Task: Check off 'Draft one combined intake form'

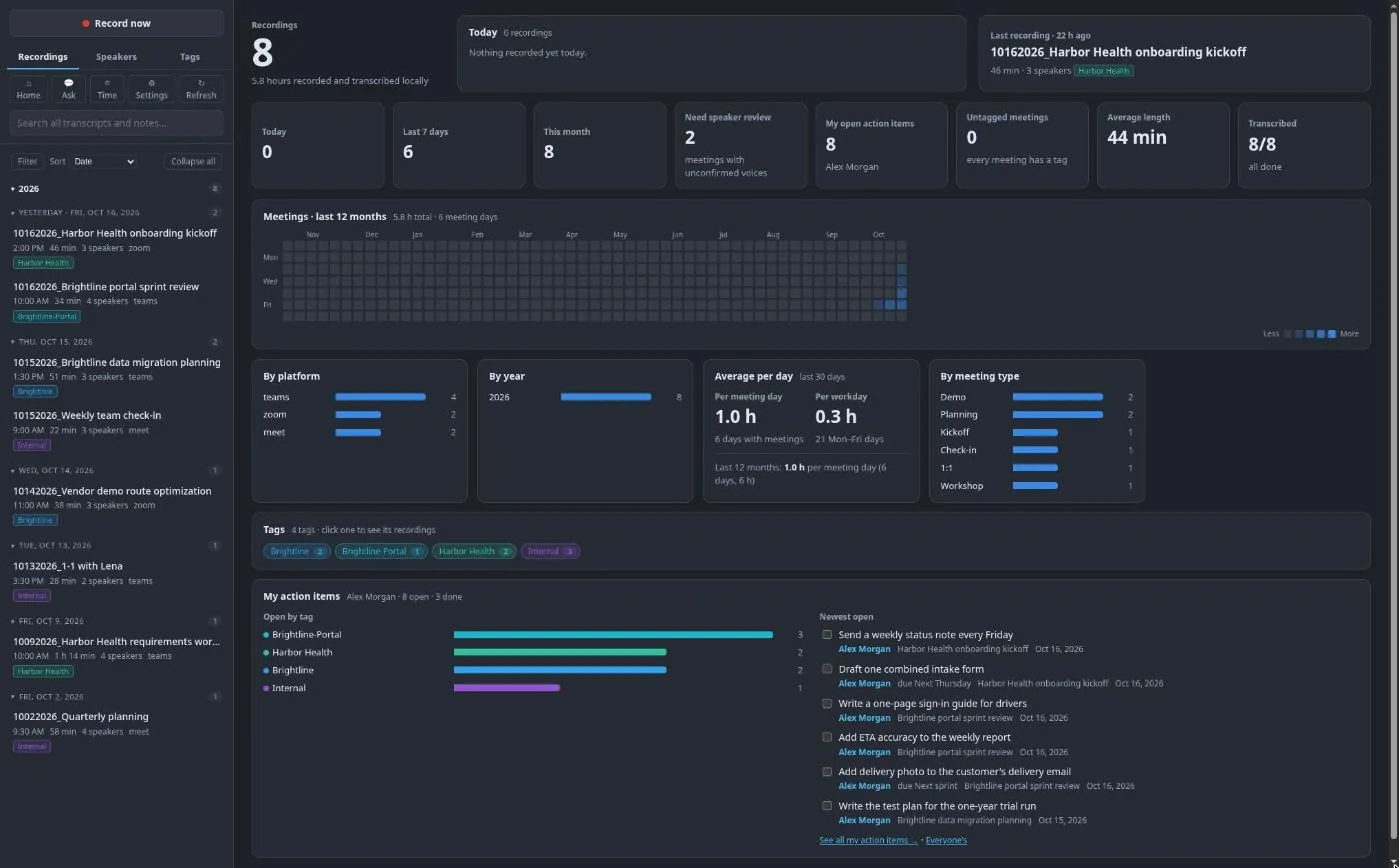Action: point(827,669)
